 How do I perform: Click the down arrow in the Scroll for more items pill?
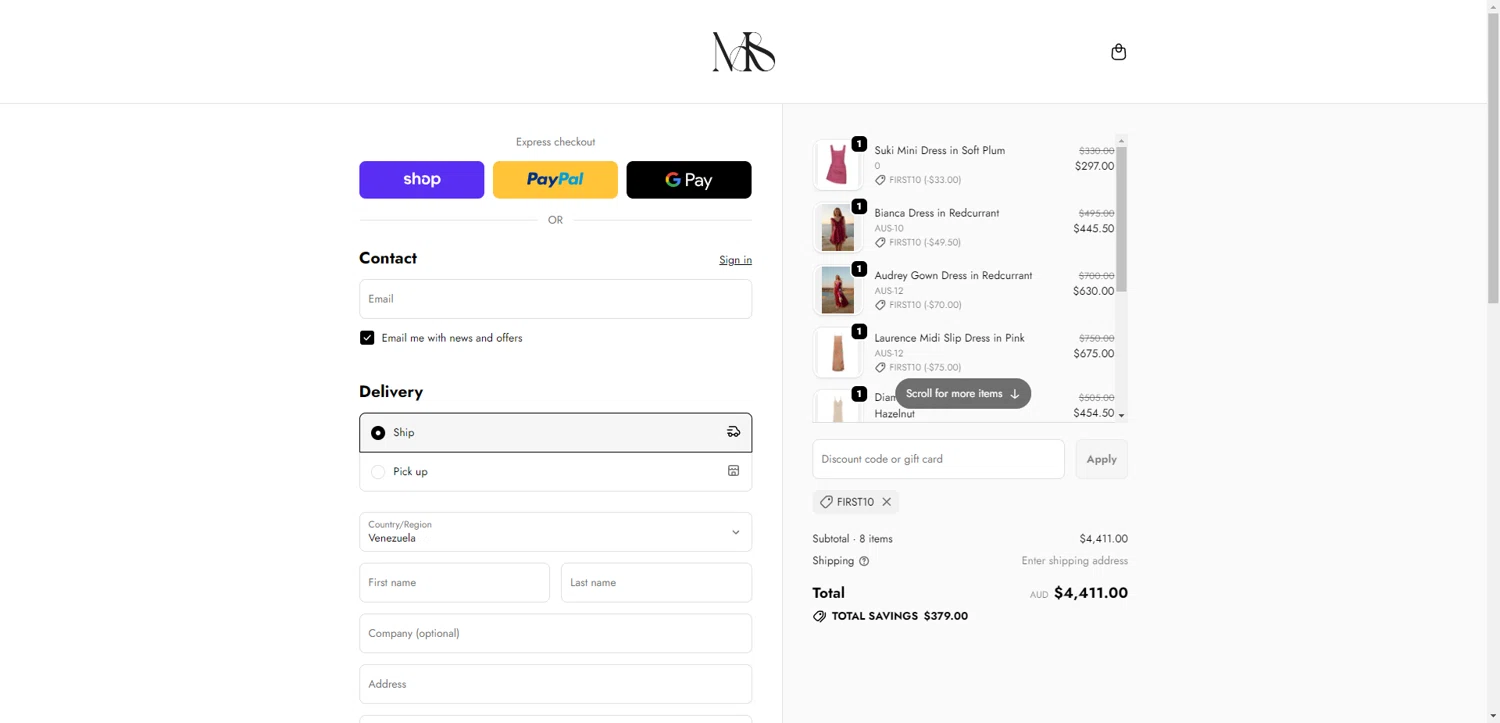click(1015, 394)
